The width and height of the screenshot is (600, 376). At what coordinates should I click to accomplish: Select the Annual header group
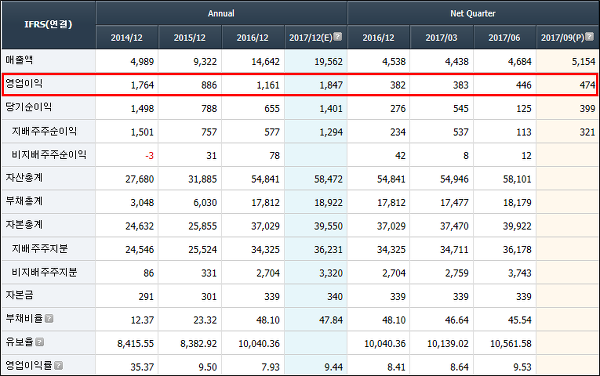221,13
